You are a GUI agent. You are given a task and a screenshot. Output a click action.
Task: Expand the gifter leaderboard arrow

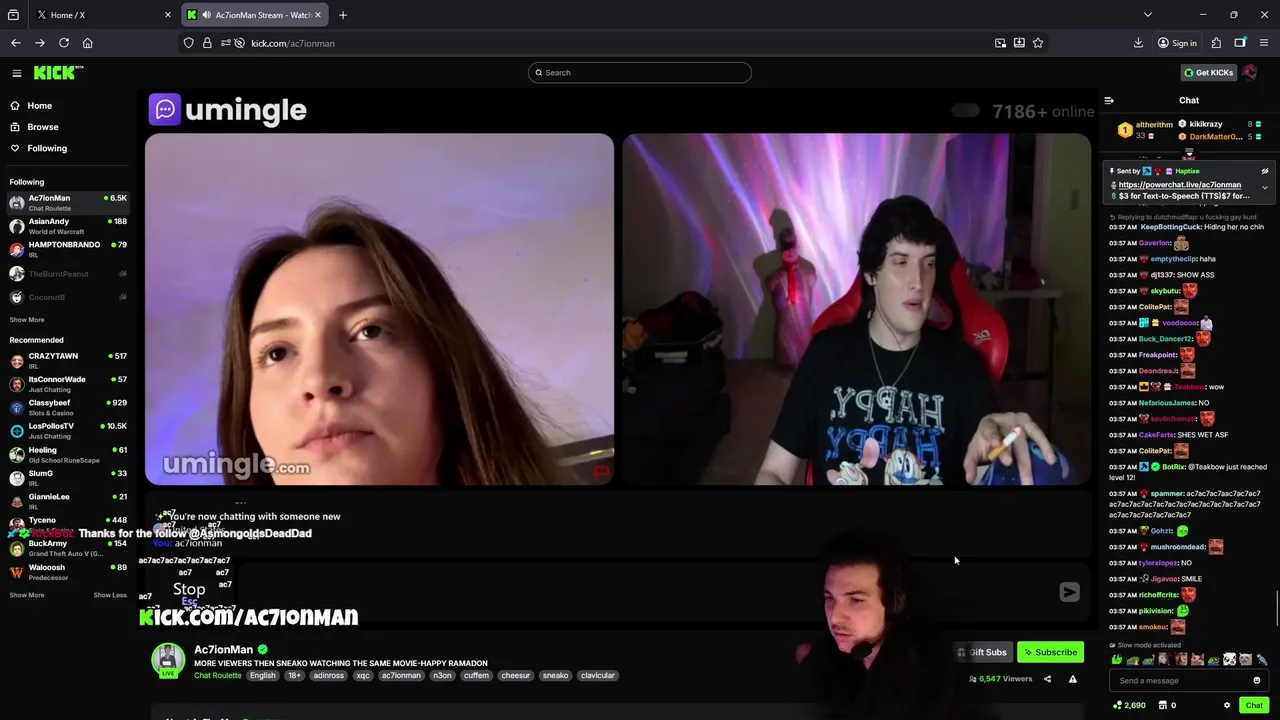point(1189,154)
